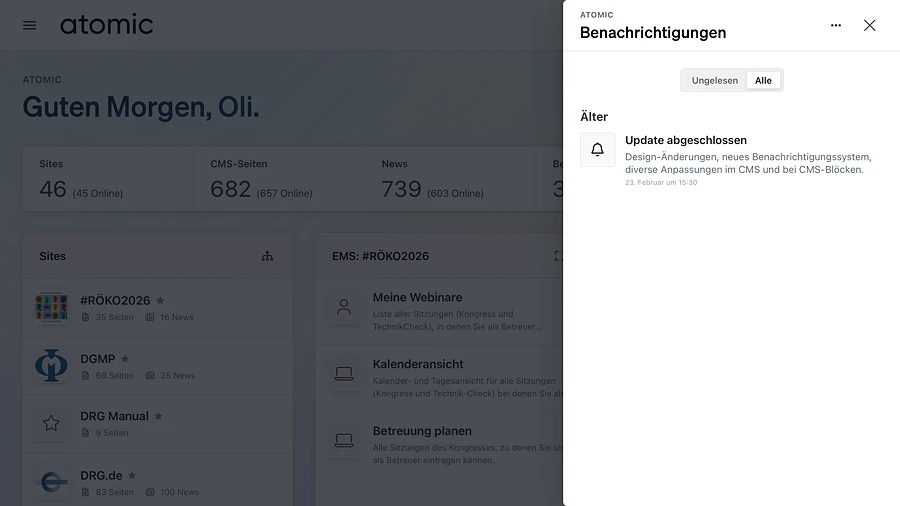Click the DGMP site logo
Screen dimensions: 900x506
pyautogui.click(x=51, y=365)
